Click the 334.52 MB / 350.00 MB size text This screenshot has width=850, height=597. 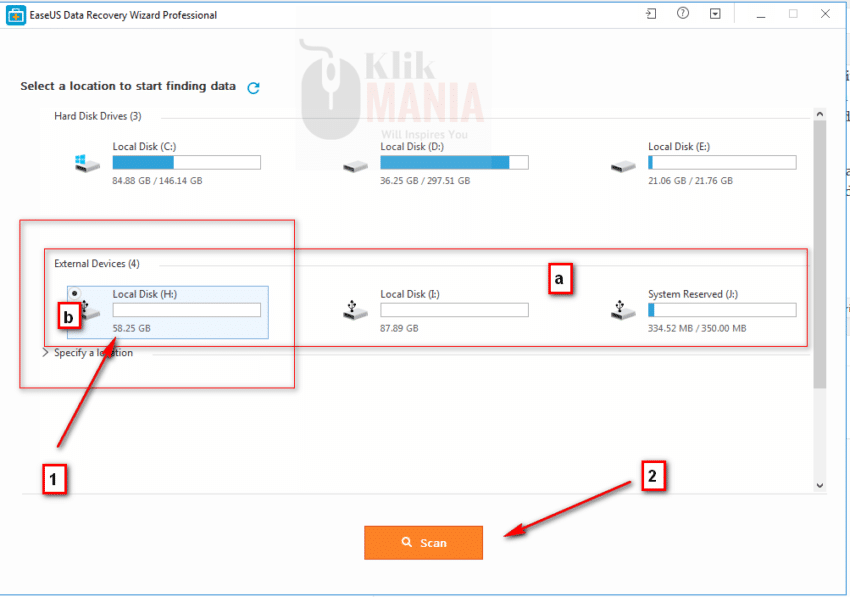click(x=697, y=328)
